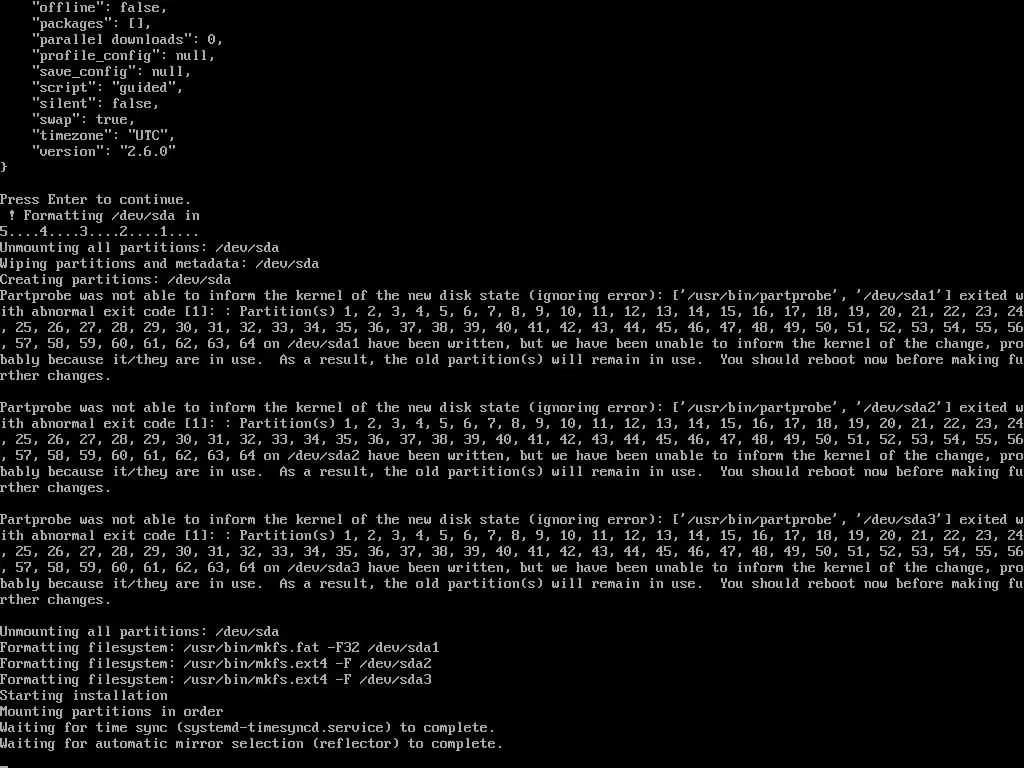Click the "Starting installation" line
The height and width of the screenshot is (768, 1024).
[84, 696]
